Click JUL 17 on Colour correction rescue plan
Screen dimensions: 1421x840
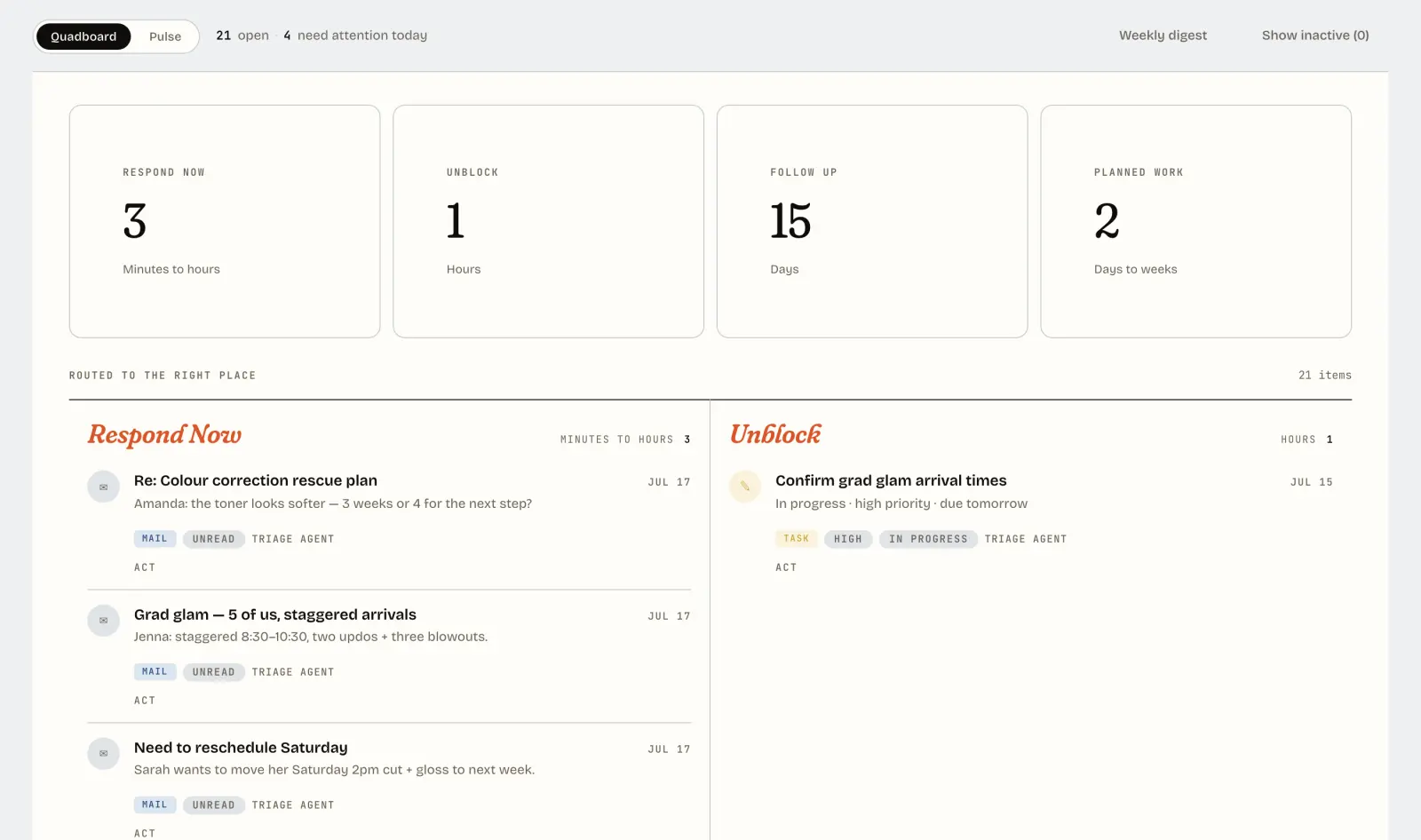point(669,482)
